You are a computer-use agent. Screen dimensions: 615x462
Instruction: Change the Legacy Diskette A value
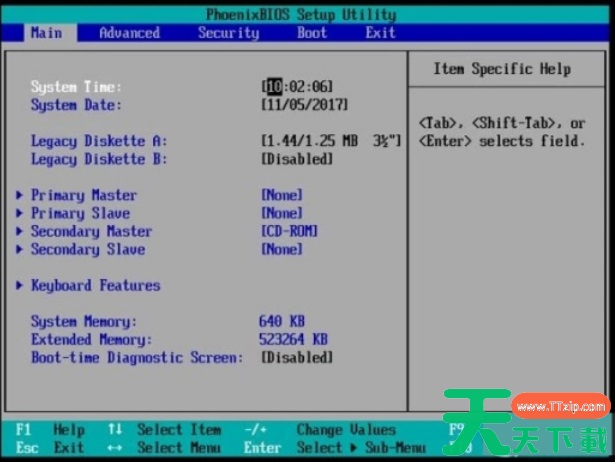[x=331, y=140]
